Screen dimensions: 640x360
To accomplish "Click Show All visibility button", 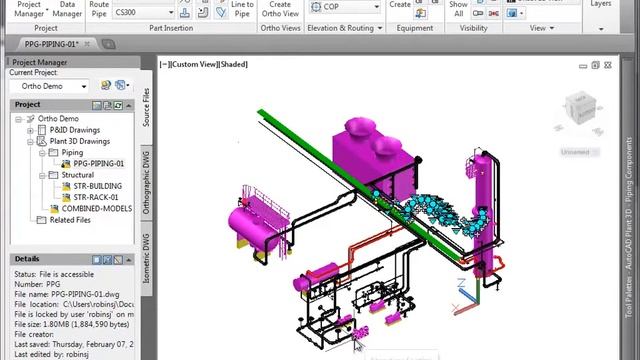I will [x=458, y=9].
